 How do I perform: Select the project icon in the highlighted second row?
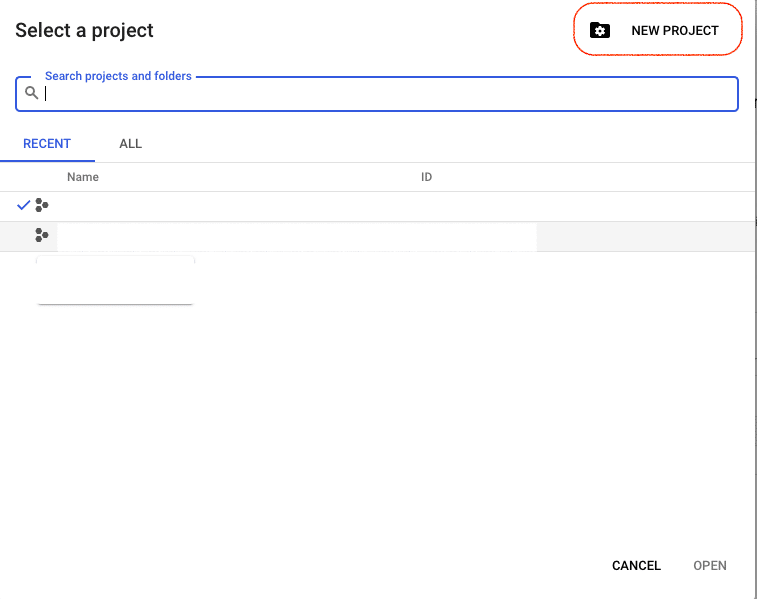tap(41, 235)
